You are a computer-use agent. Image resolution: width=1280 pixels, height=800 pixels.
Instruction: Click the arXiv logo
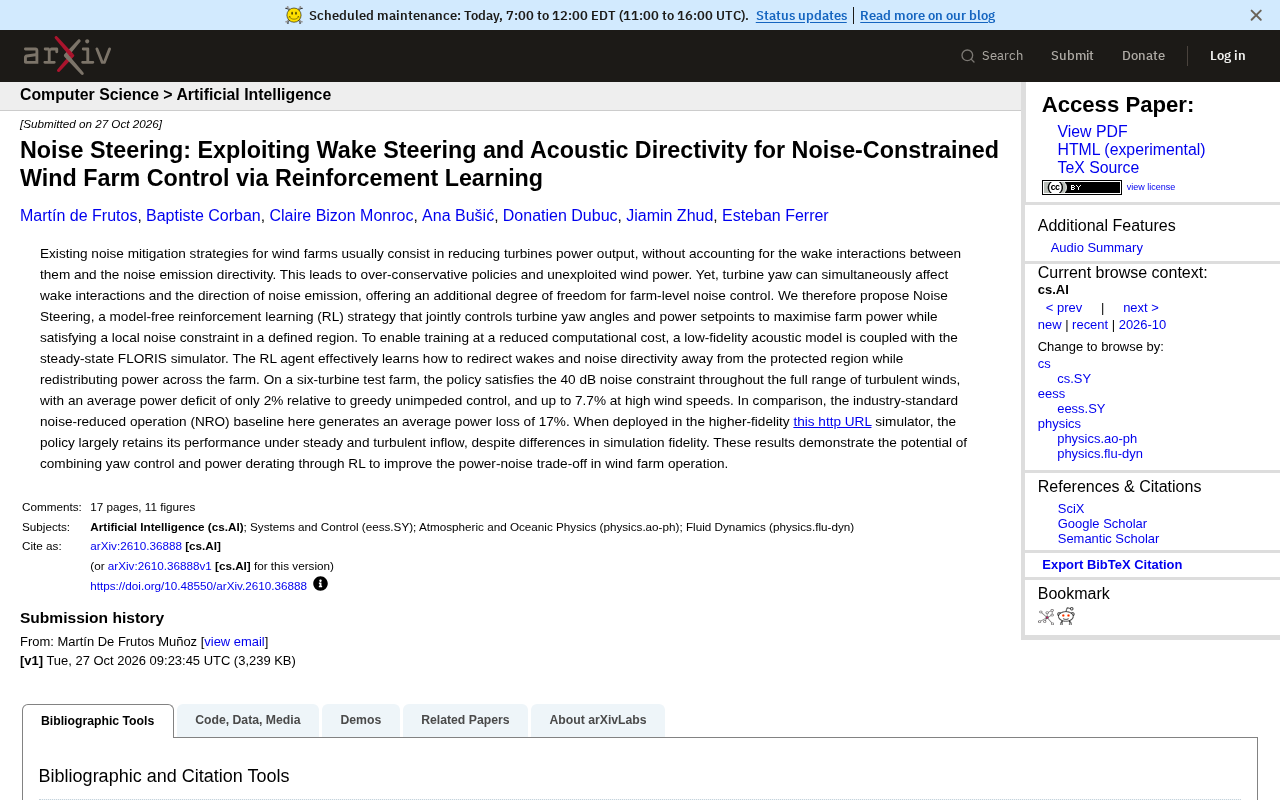(67, 56)
